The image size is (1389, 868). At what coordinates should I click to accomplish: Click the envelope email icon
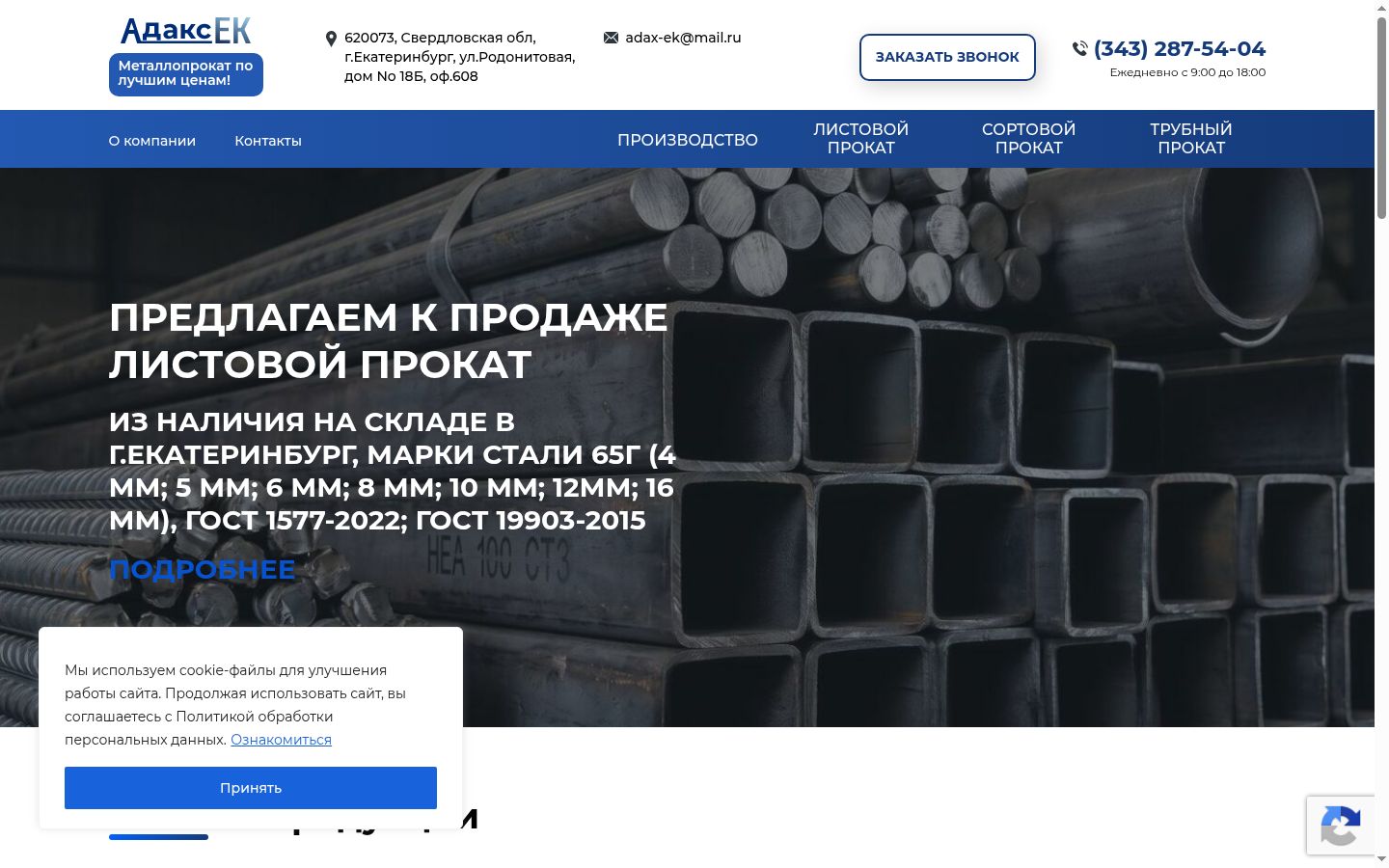pos(611,38)
